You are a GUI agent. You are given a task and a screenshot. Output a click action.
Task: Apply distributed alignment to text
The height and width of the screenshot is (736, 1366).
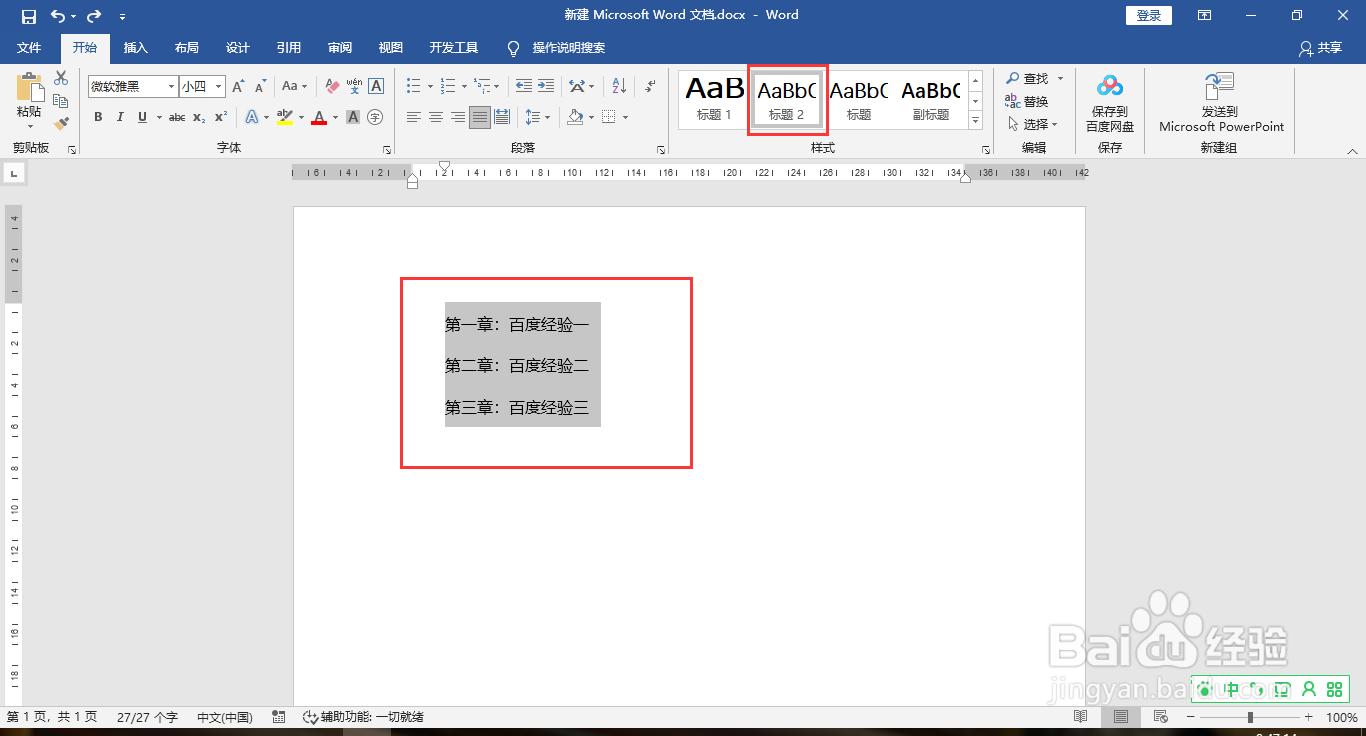point(502,117)
